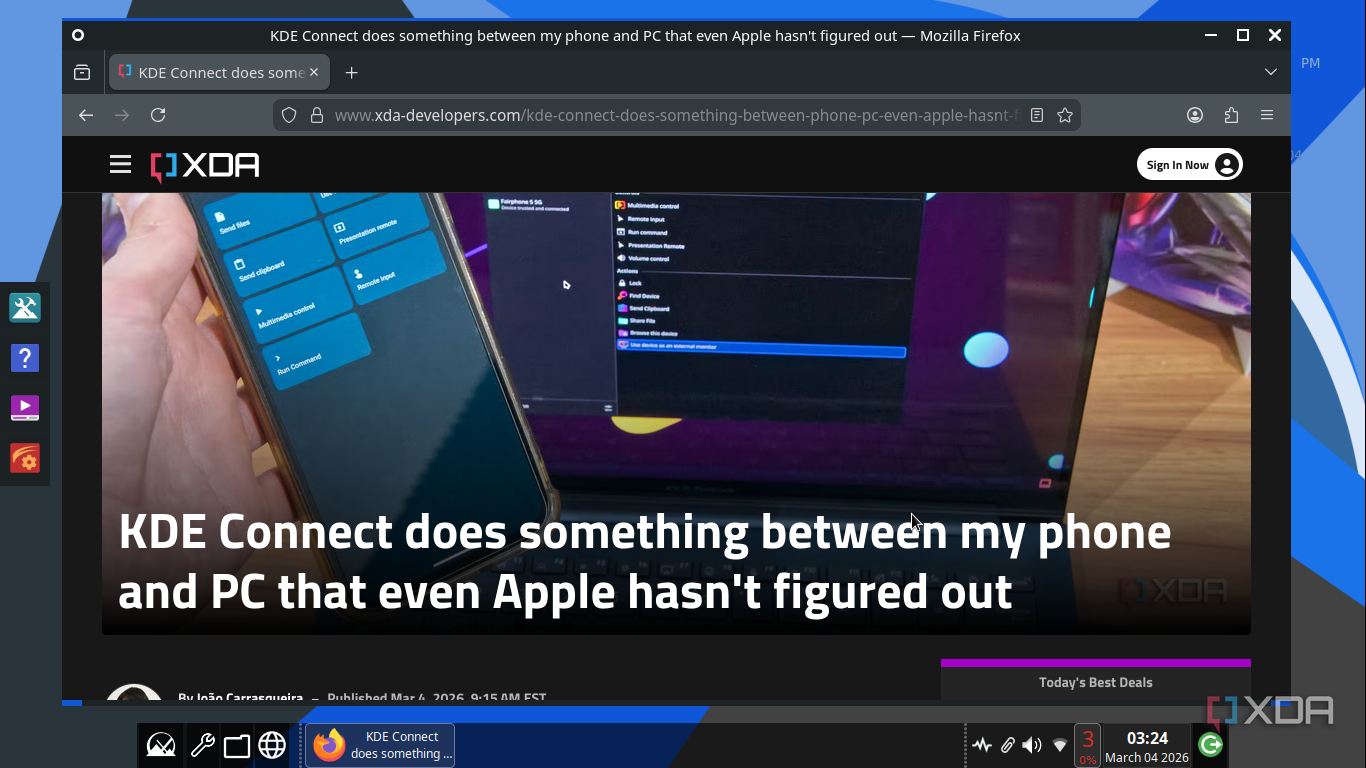Open the XDA site hamburger menu
The width and height of the screenshot is (1366, 768).
pyautogui.click(x=121, y=165)
